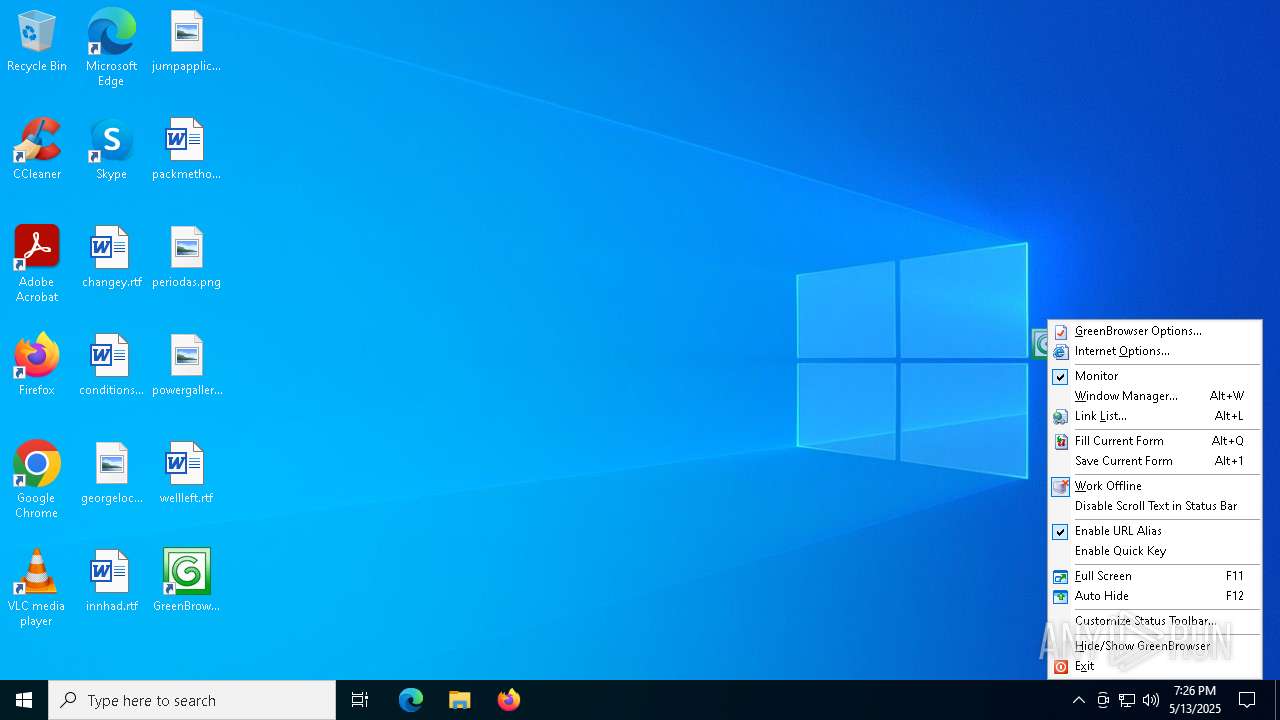Open the volume tray icon
The width and height of the screenshot is (1280, 720).
tap(1151, 700)
